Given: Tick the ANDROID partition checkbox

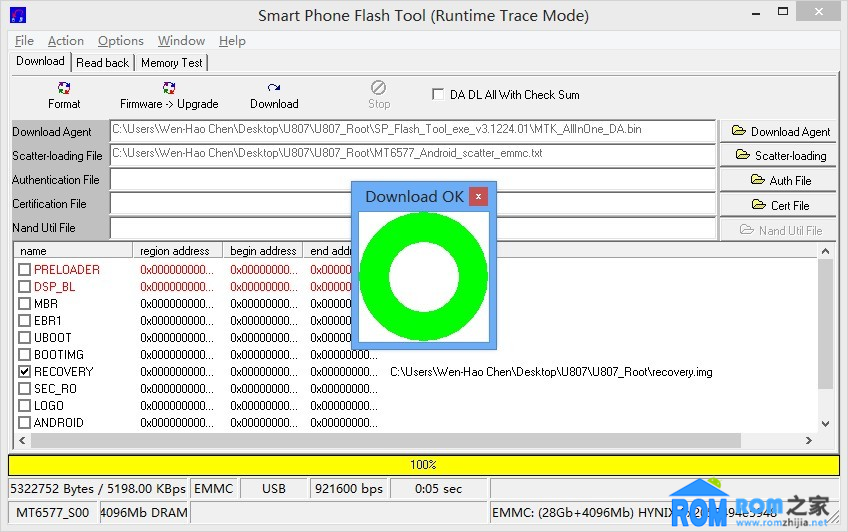Looking at the screenshot, I should (x=25, y=423).
